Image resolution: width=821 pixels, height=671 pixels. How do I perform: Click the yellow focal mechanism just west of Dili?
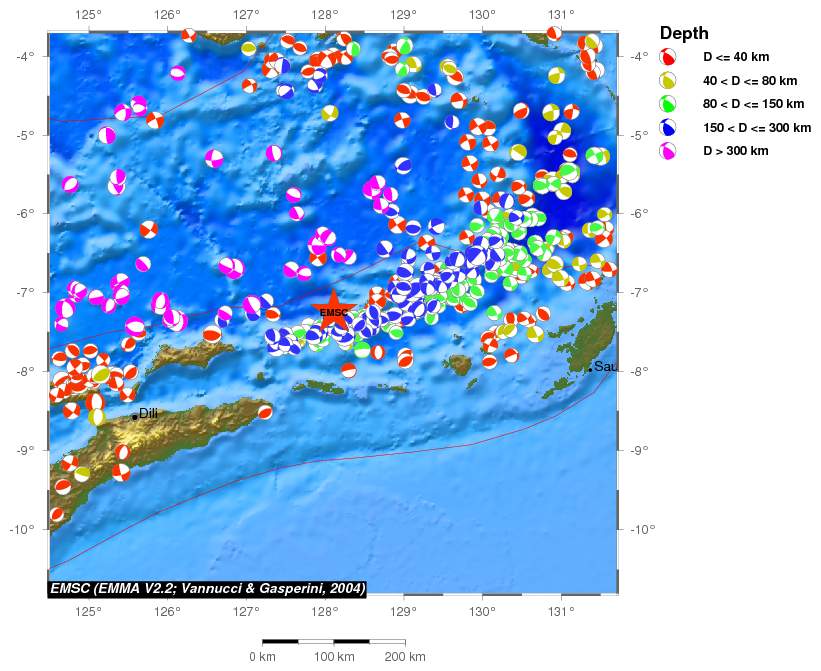tap(96, 416)
